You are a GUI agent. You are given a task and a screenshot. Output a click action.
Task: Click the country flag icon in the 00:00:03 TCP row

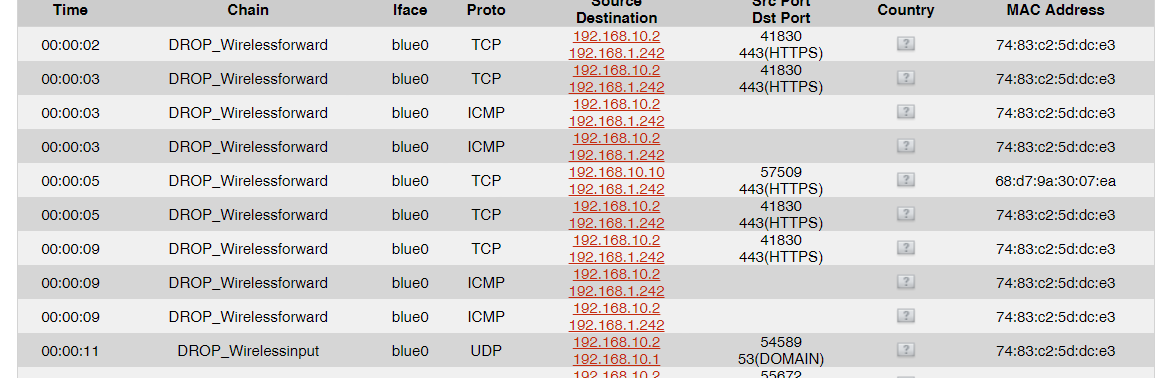pyautogui.click(x=905, y=78)
